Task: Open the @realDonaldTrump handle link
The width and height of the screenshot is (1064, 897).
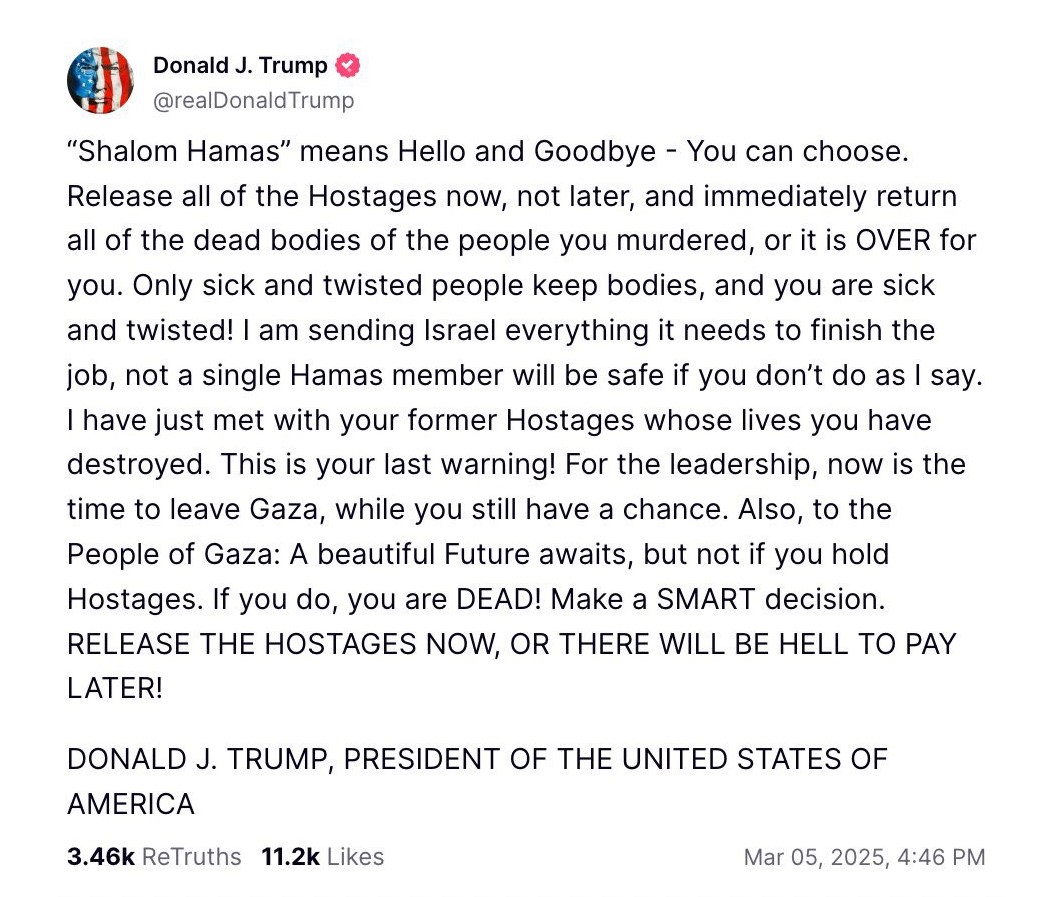Action: (x=253, y=100)
